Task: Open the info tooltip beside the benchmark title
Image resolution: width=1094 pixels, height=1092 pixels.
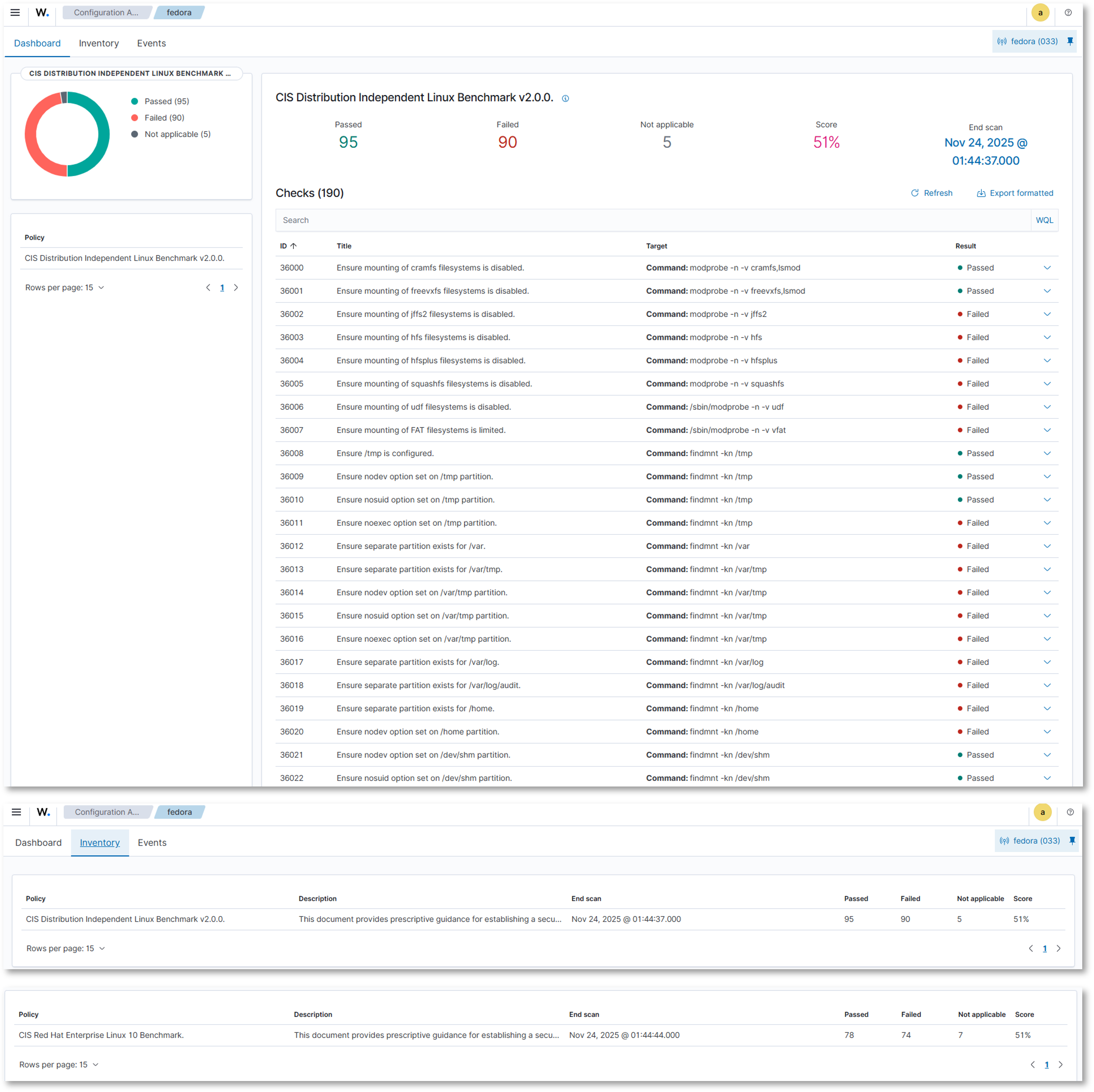Action: coord(565,98)
